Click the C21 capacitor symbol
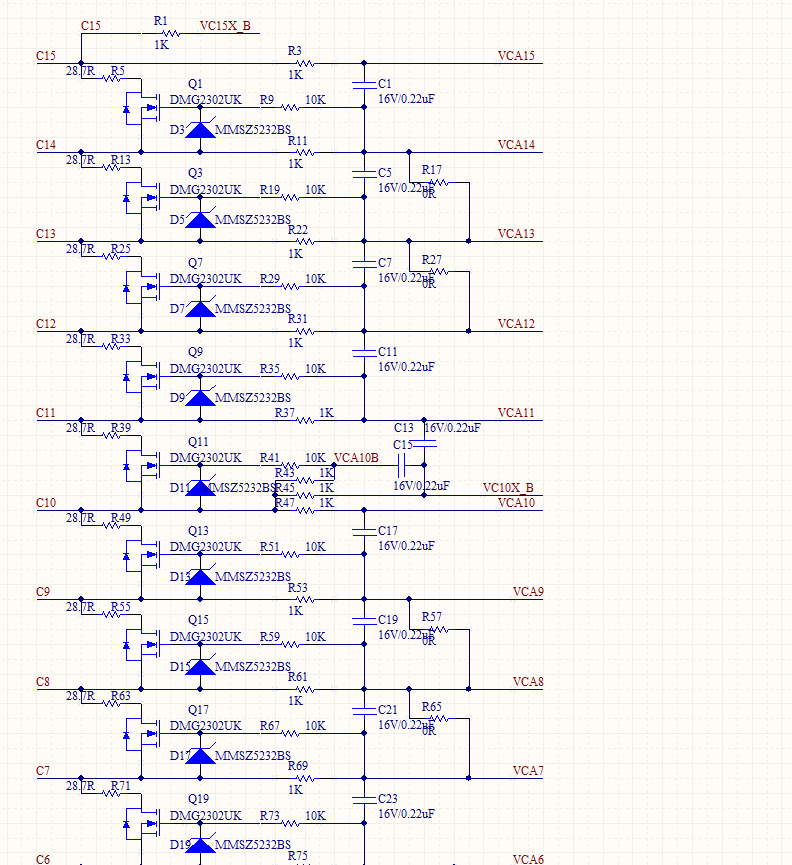792x865 pixels. click(364, 711)
